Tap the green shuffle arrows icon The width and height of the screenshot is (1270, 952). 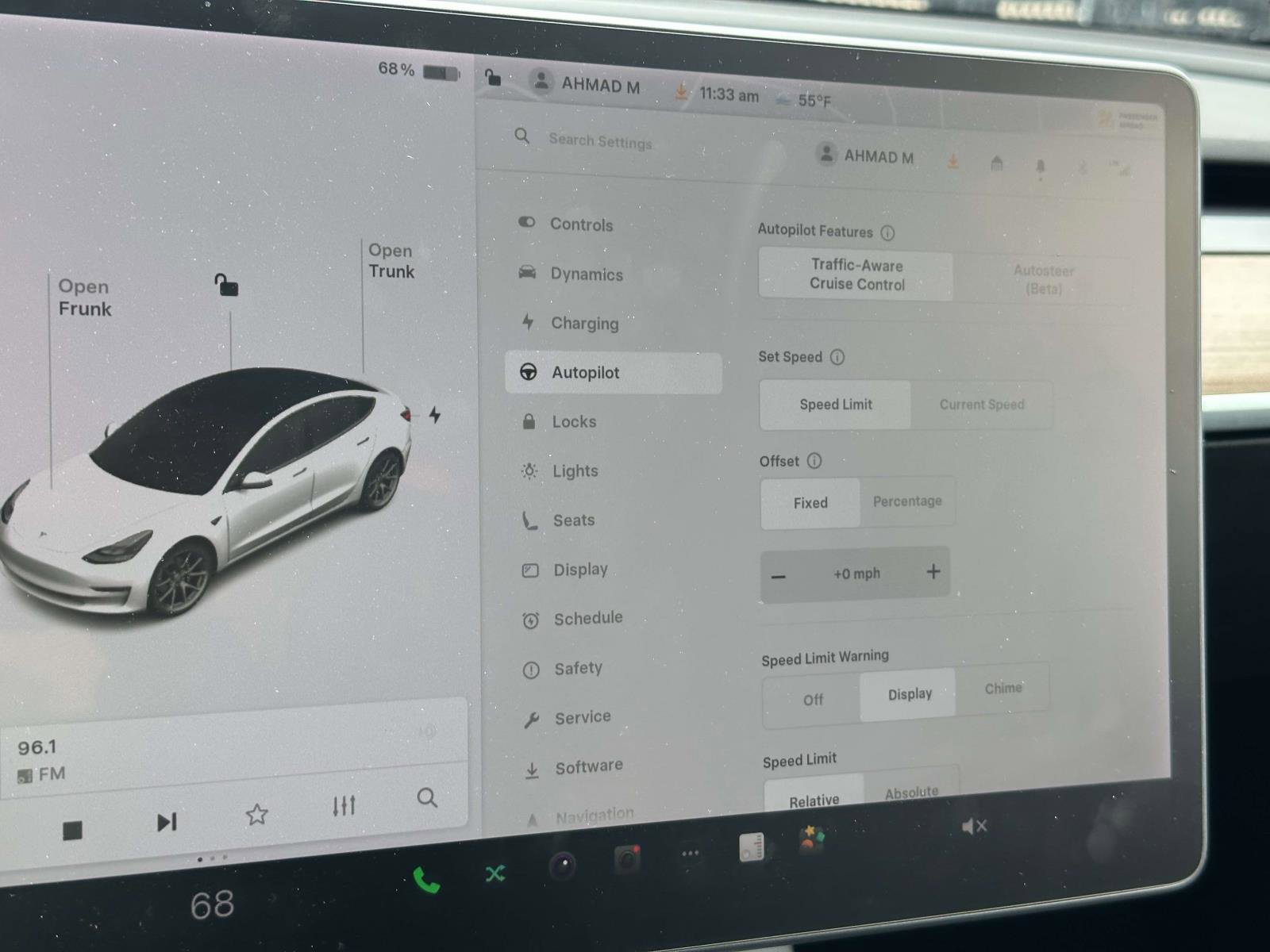(495, 873)
